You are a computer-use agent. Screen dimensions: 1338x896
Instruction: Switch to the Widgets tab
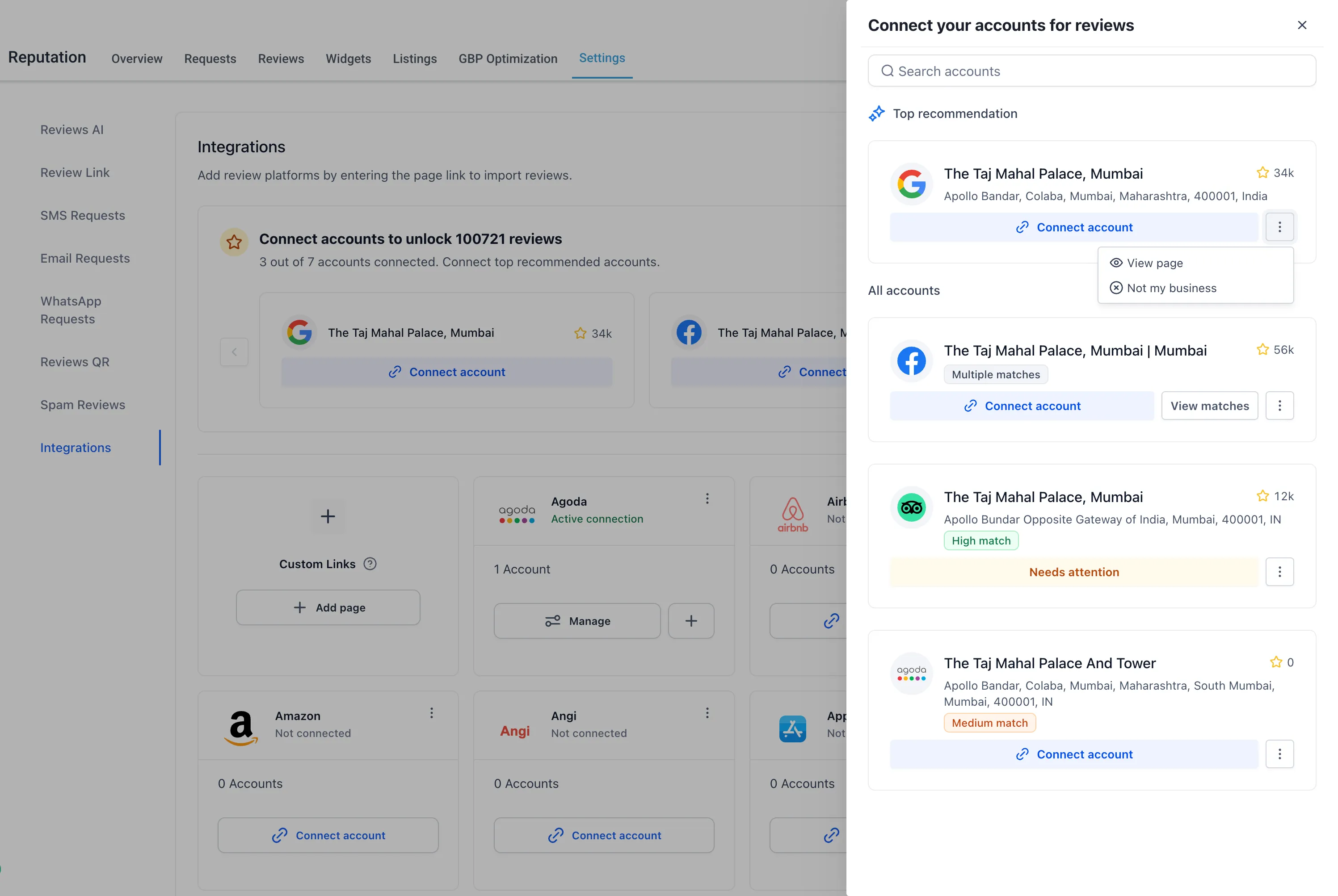[348, 58]
